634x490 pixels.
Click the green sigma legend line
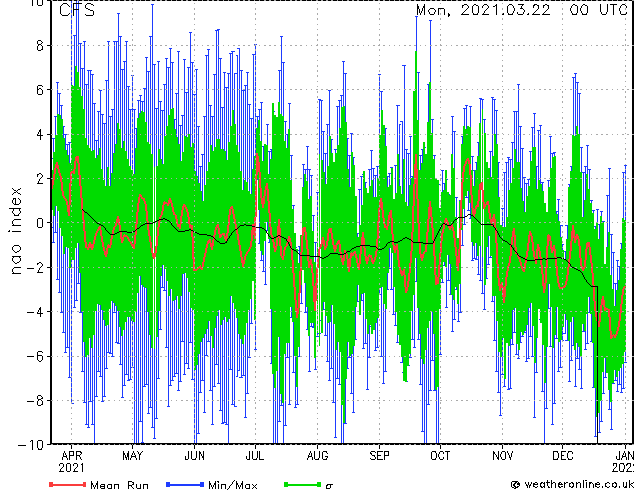(x=302, y=484)
